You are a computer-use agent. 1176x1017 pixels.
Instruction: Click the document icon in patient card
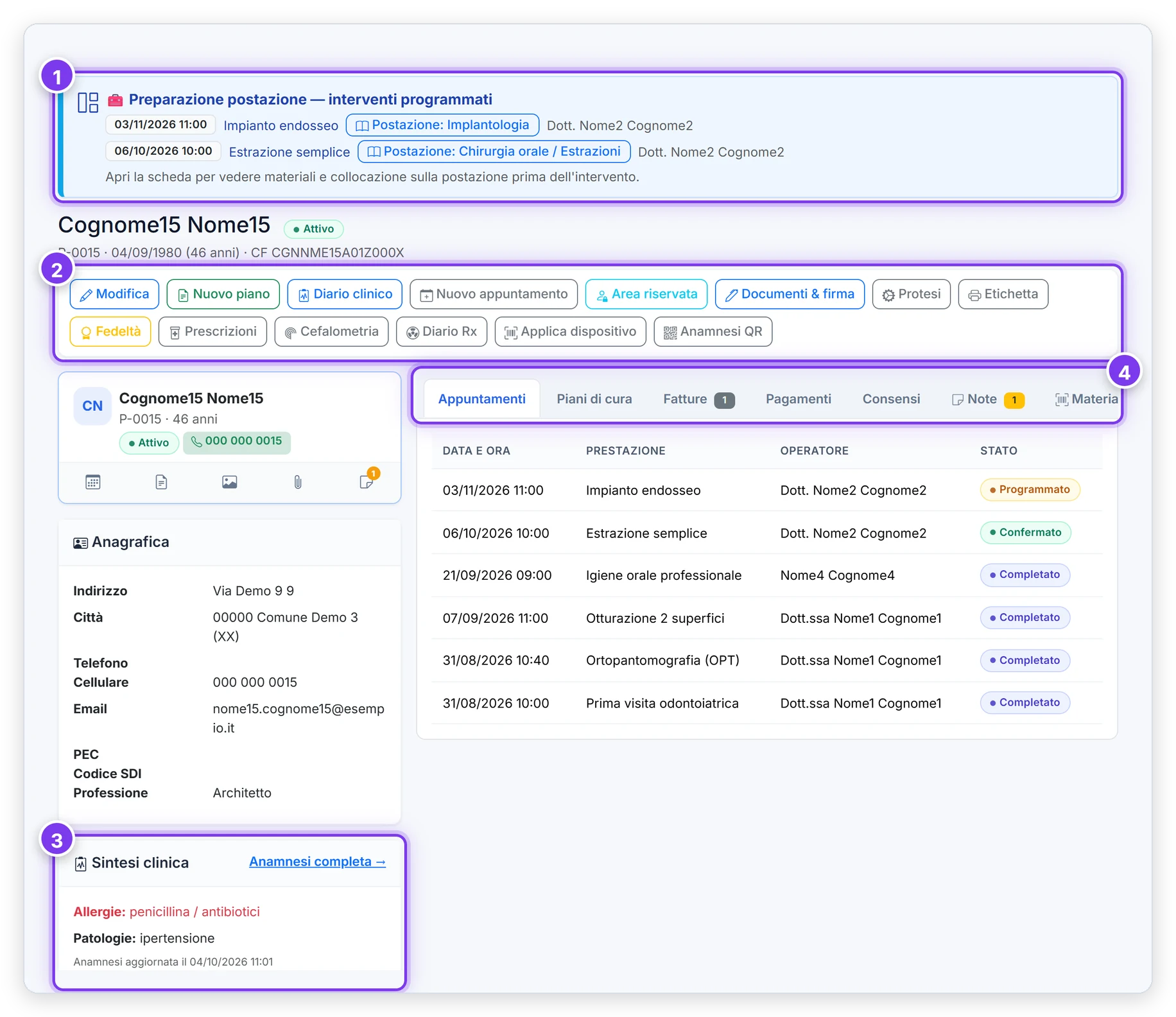[x=161, y=482]
